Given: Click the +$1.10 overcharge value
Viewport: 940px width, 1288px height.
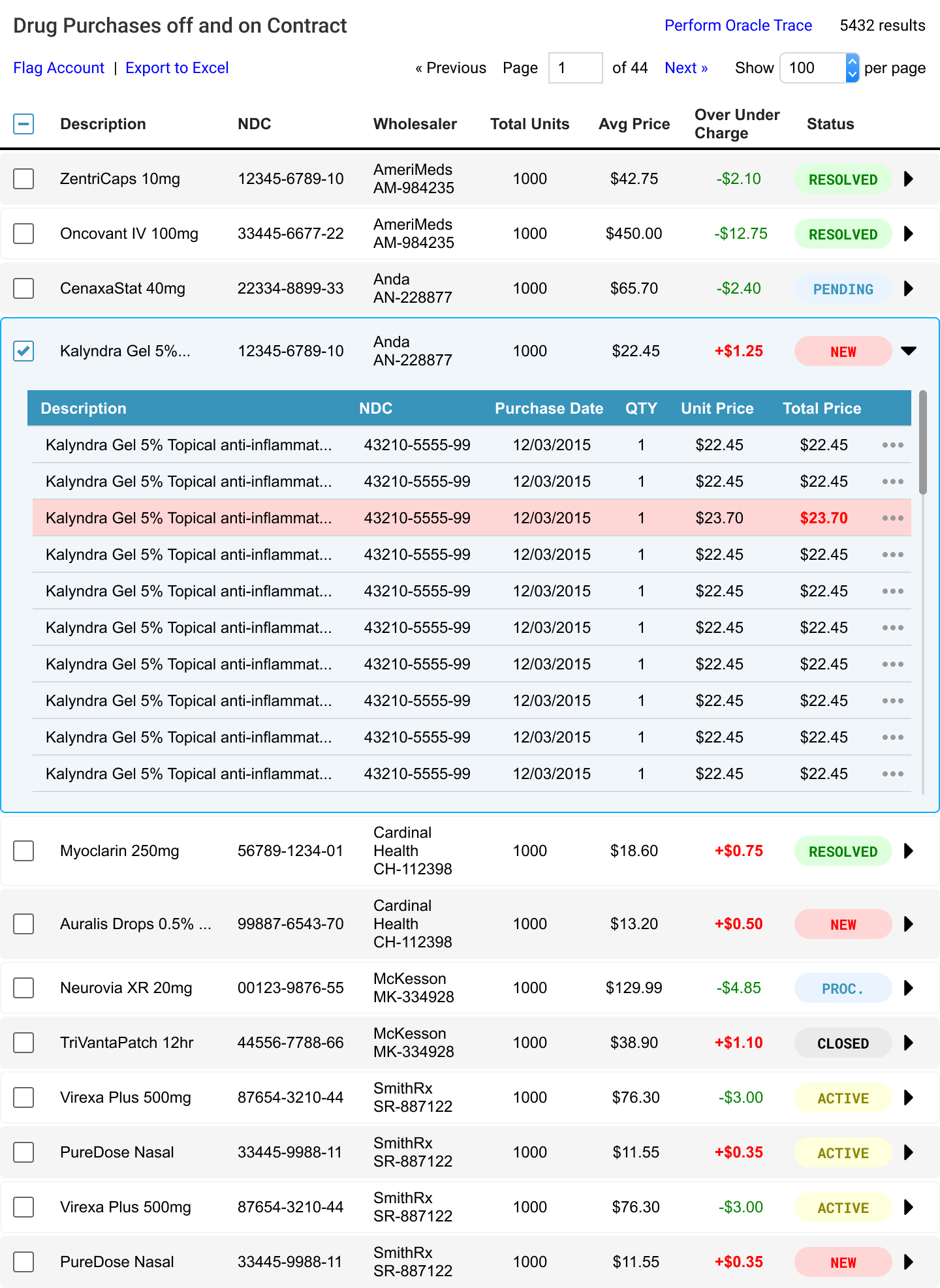Looking at the screenshot, I should coord(739,1043).
